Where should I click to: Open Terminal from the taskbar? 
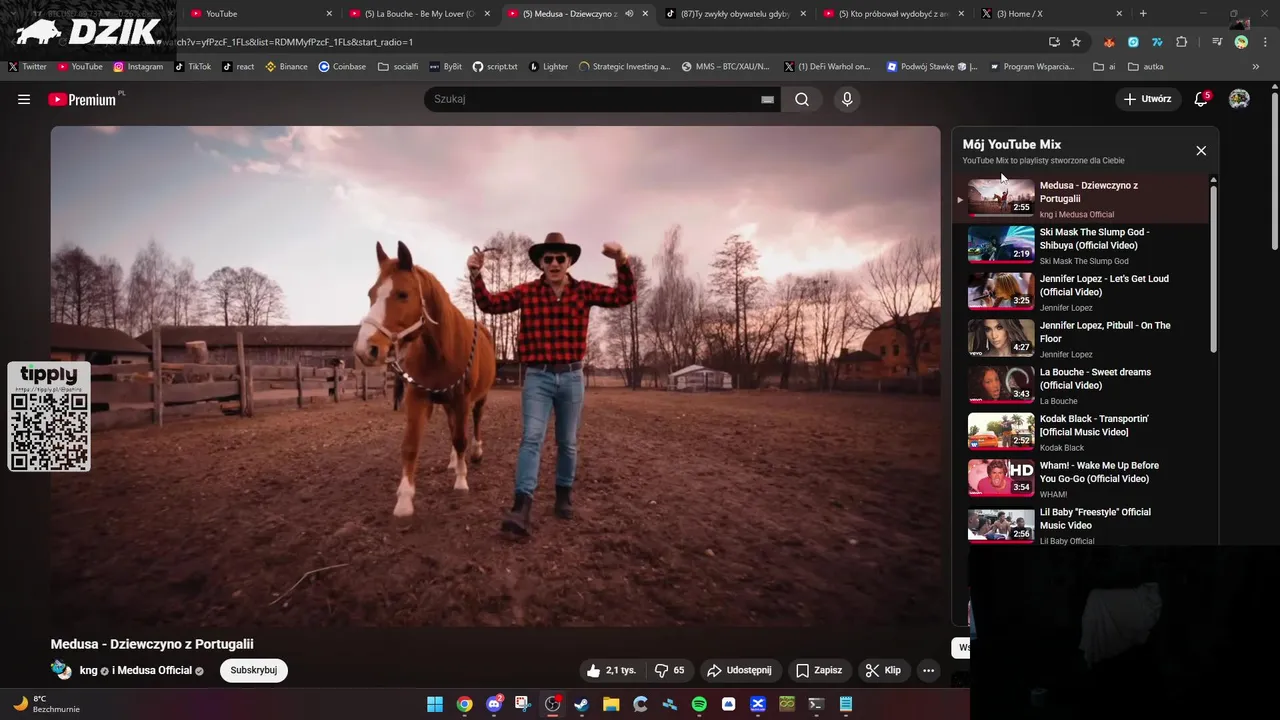click(816, 704)
